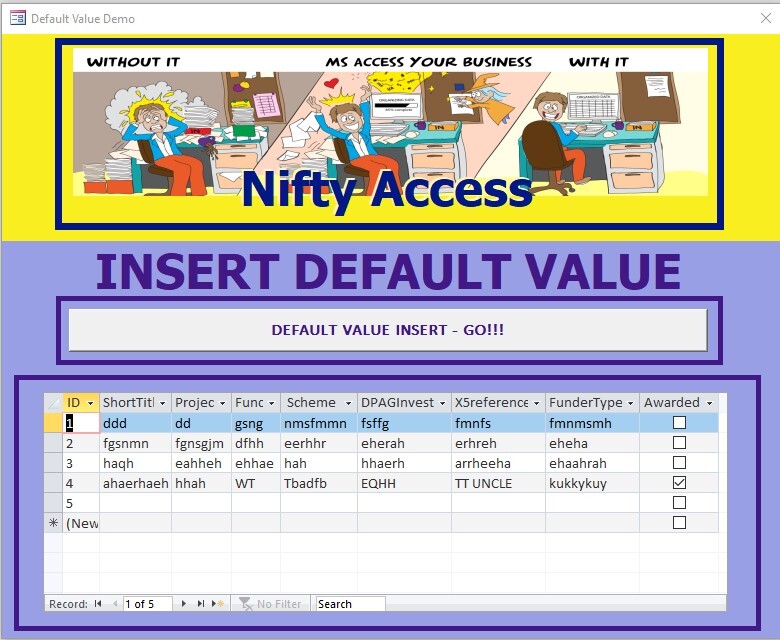
Task: Click the No Filter funnel icon
Action: coord(246,604)
